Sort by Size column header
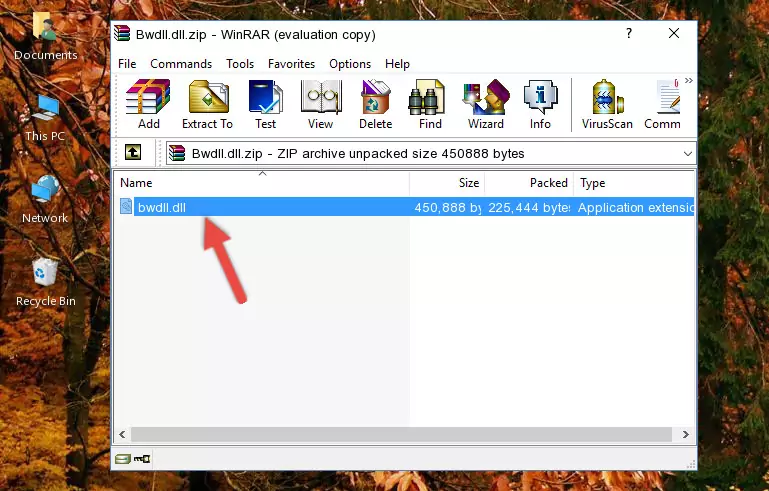 [447, 183]
